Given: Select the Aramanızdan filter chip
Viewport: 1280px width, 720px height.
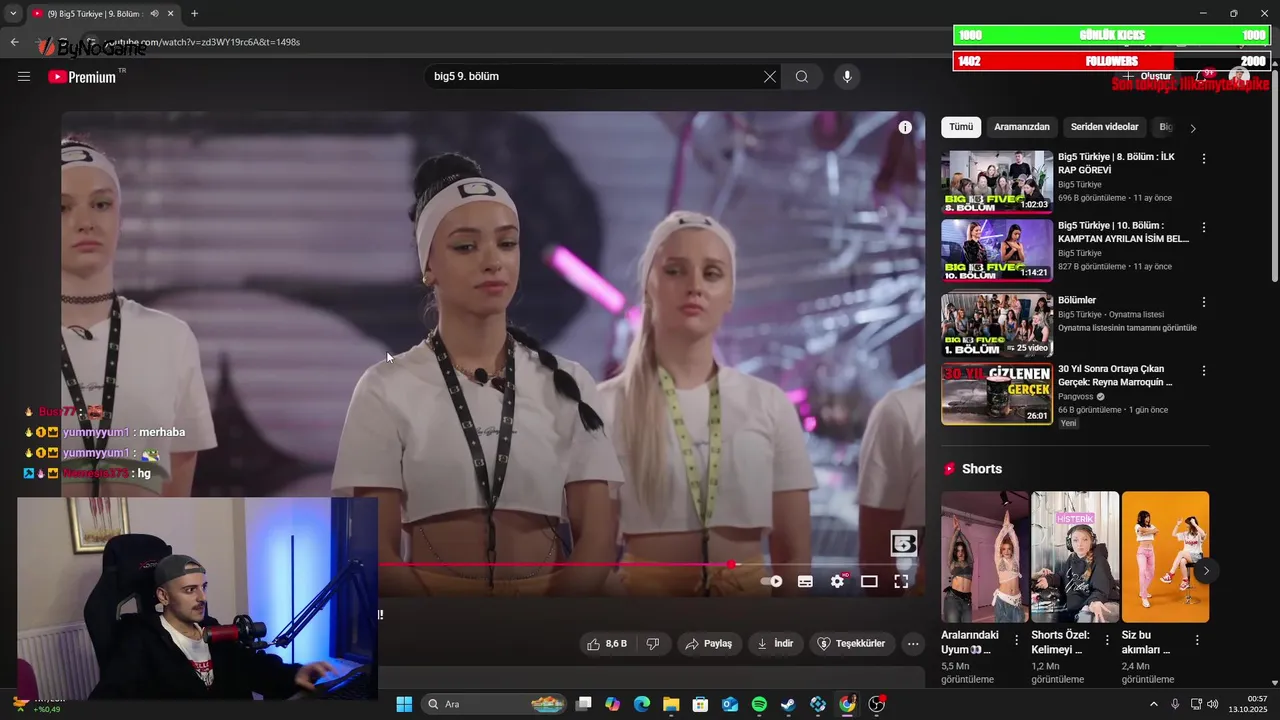Looking at the screenshot, I should [x=1022, y=127].
